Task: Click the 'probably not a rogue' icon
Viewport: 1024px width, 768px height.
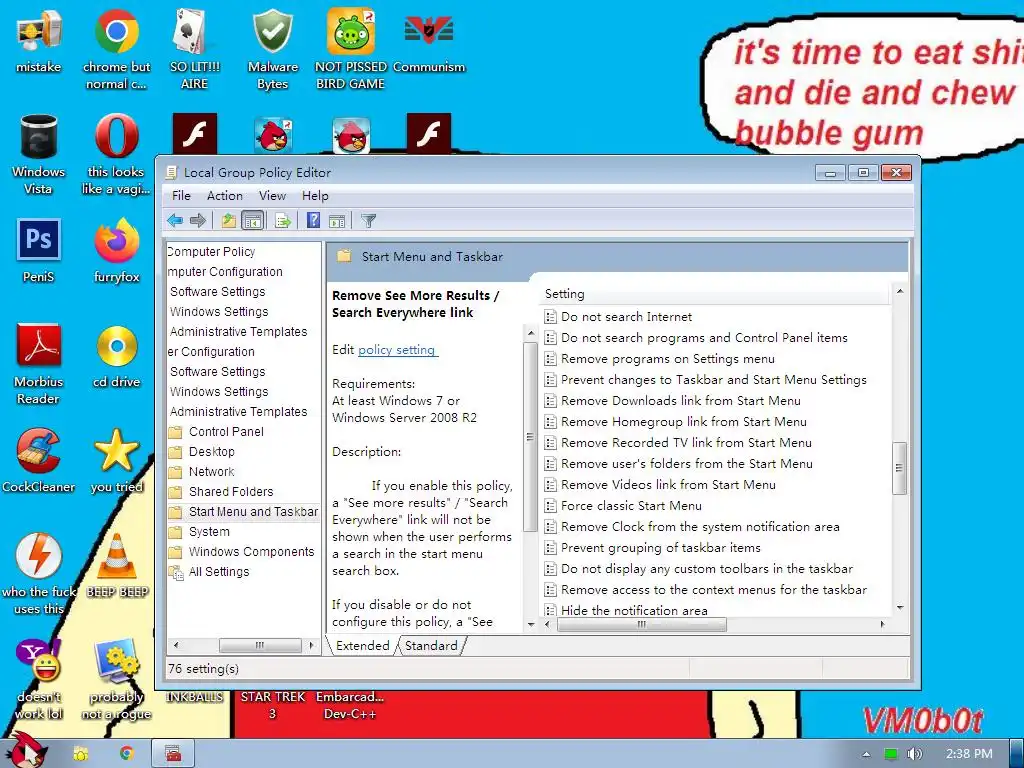Action: point(116,679)
